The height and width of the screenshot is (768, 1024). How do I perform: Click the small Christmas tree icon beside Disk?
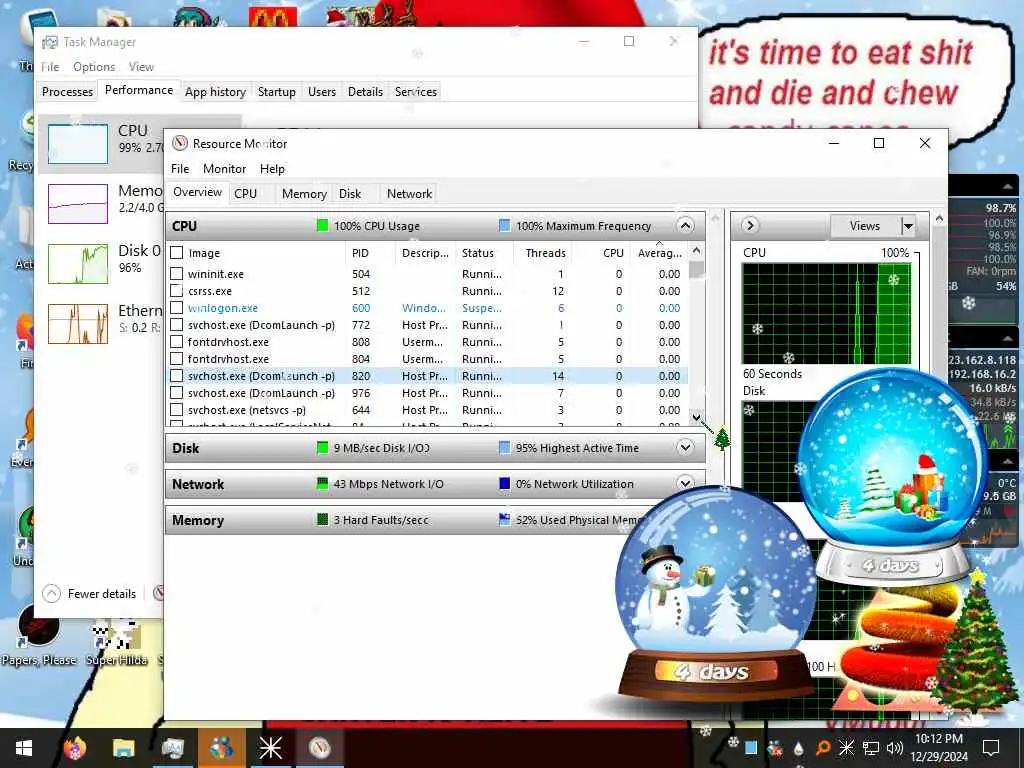point(722,438)
